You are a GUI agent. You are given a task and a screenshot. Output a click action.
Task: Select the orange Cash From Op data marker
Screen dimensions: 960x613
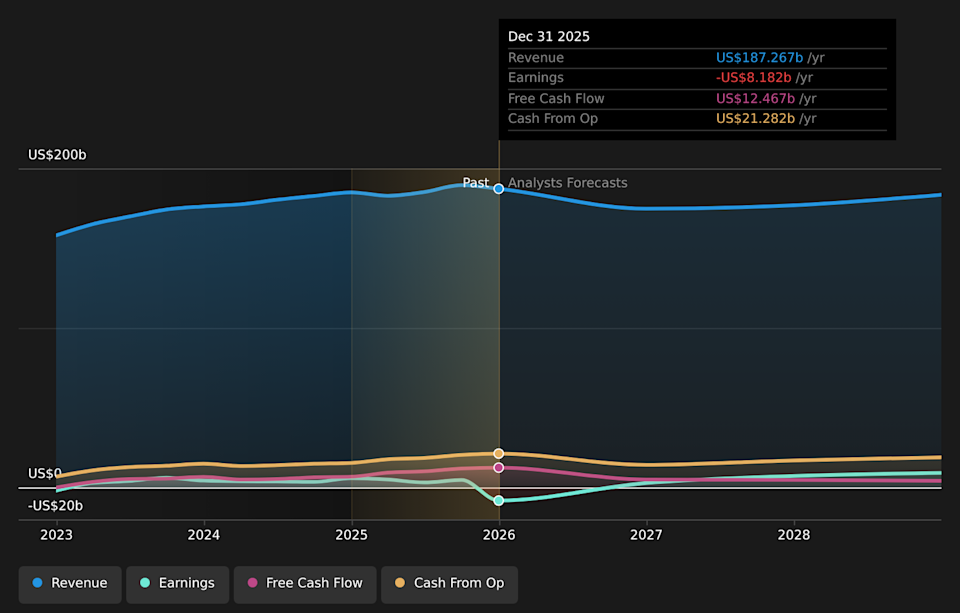coord(498,454)
